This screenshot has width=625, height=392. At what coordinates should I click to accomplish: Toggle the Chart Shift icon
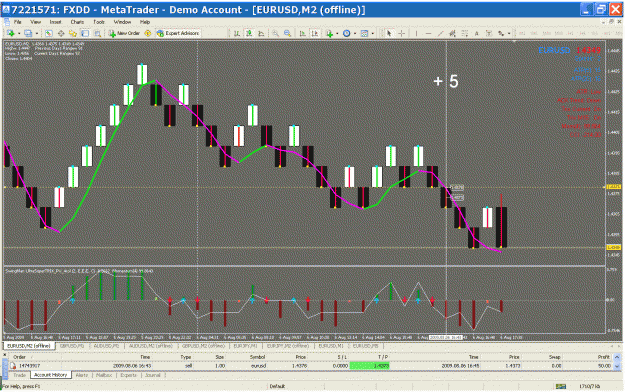click(315, 33)
